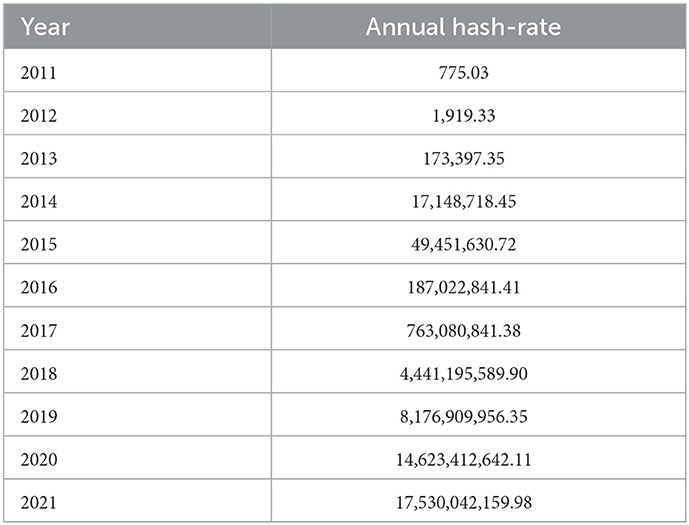The width and height of the screenshot is (689, 525).
Task: Click the 2019 row label
Action: coord(39,414)
